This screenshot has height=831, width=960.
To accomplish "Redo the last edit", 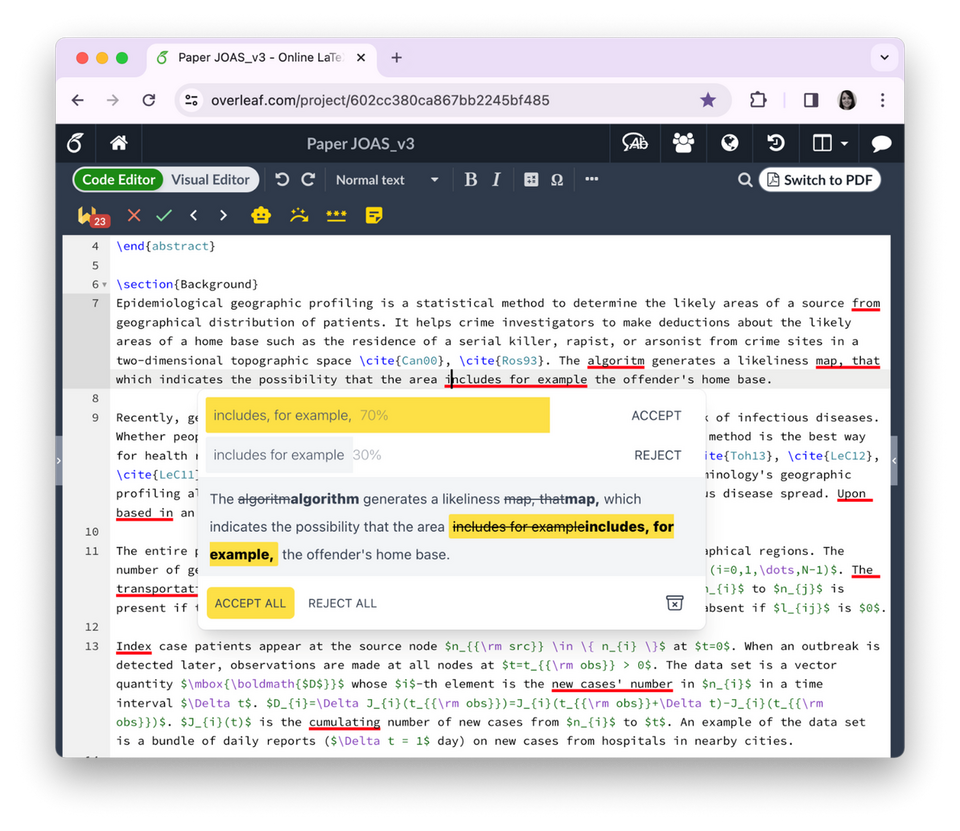I will click(x=308, y=179).
